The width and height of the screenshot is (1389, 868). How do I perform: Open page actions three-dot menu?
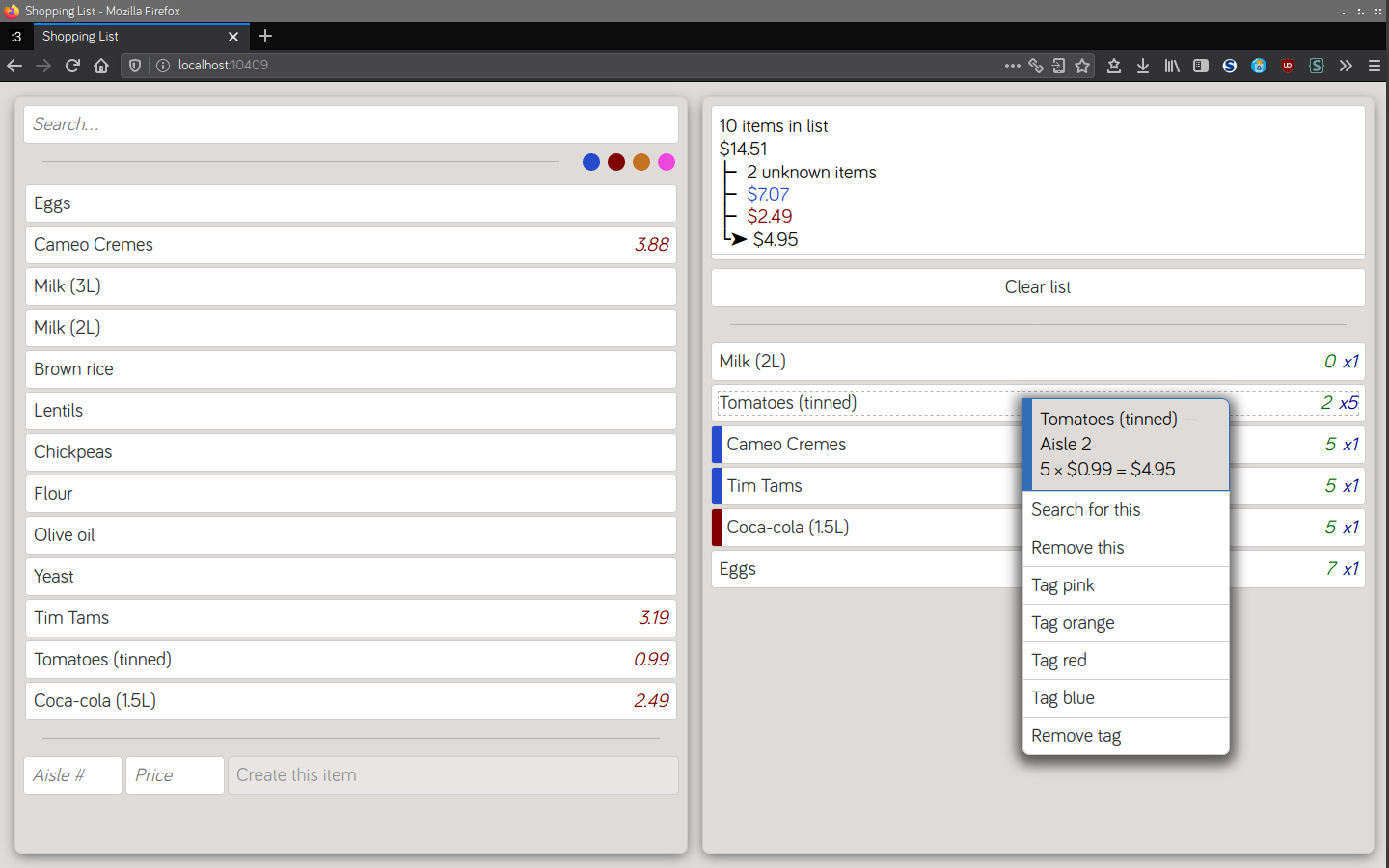tap(1012, 66)
